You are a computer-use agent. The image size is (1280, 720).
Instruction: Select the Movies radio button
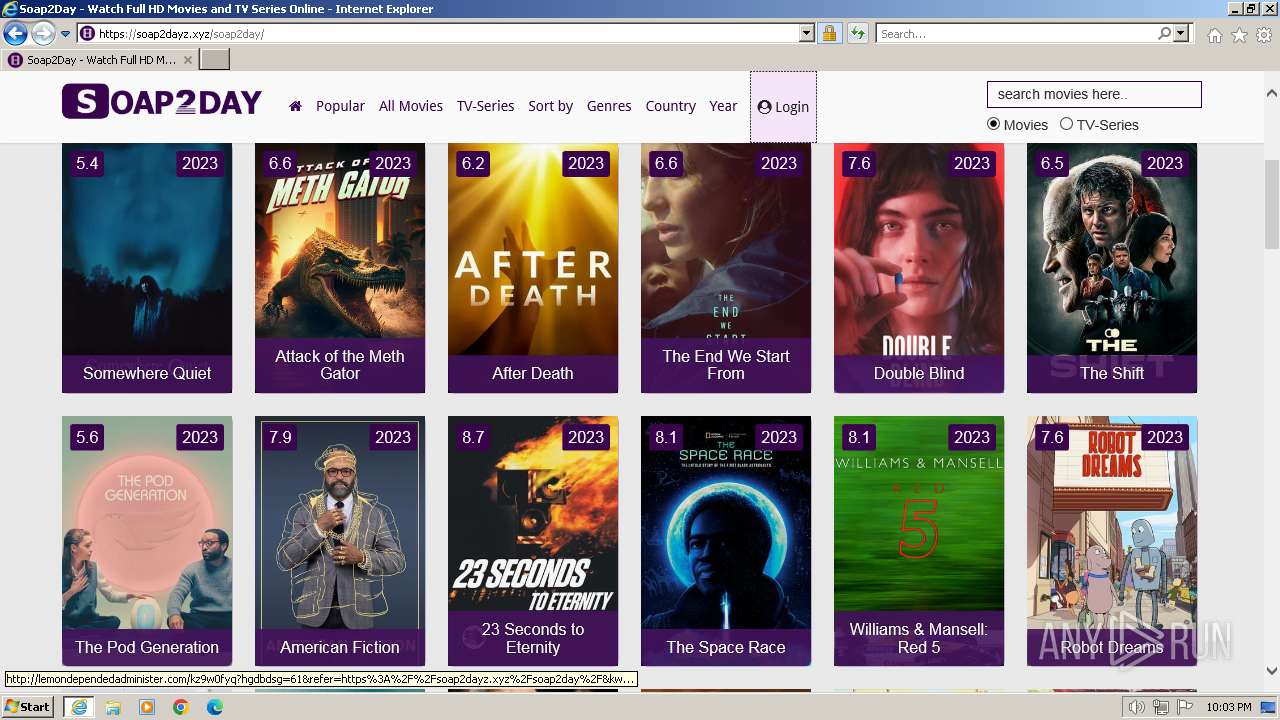pyautogui.click(x=993, y=124)
